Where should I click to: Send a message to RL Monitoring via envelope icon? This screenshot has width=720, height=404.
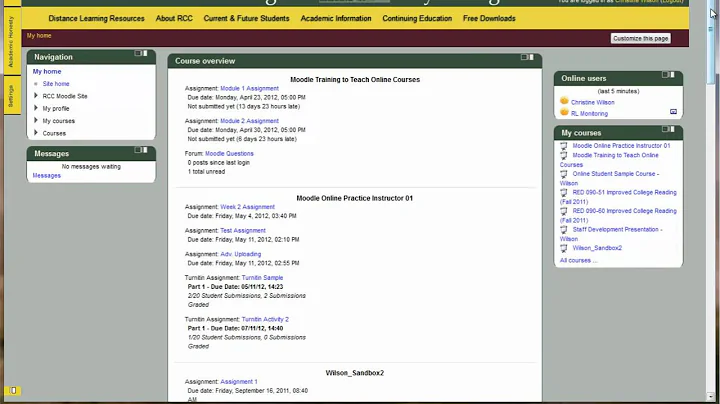pos(673,112)
